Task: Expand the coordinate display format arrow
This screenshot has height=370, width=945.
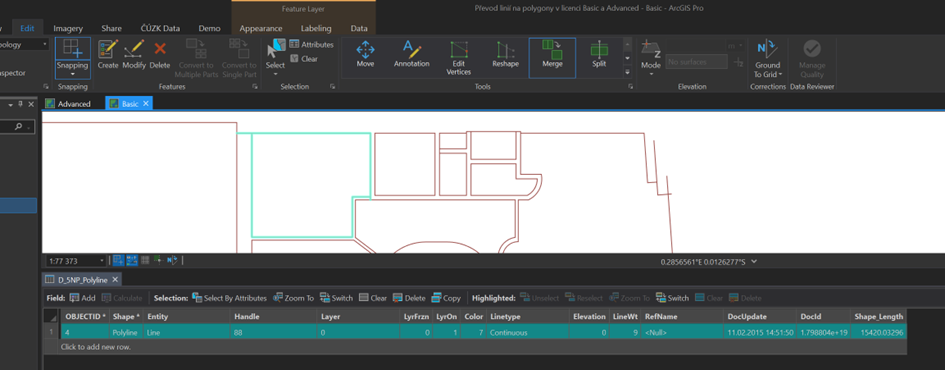Action: tap(754, 262)
